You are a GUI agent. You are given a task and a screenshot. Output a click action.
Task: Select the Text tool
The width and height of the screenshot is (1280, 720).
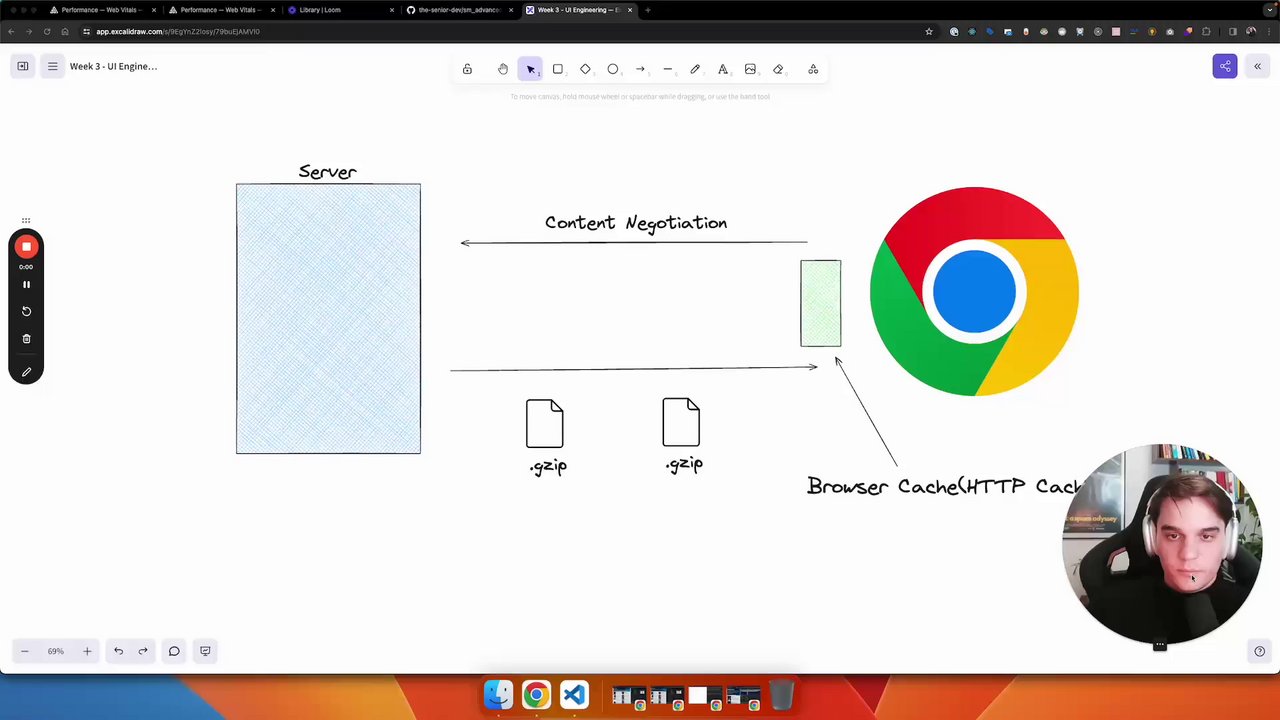coord(723,69)
